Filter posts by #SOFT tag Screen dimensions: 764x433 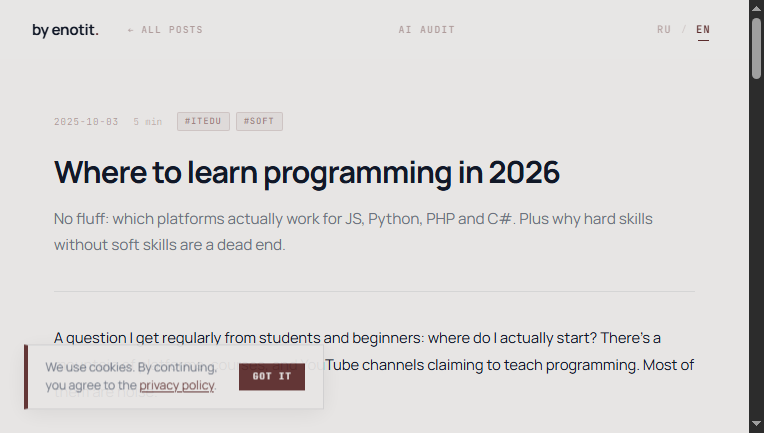(259, 122)
